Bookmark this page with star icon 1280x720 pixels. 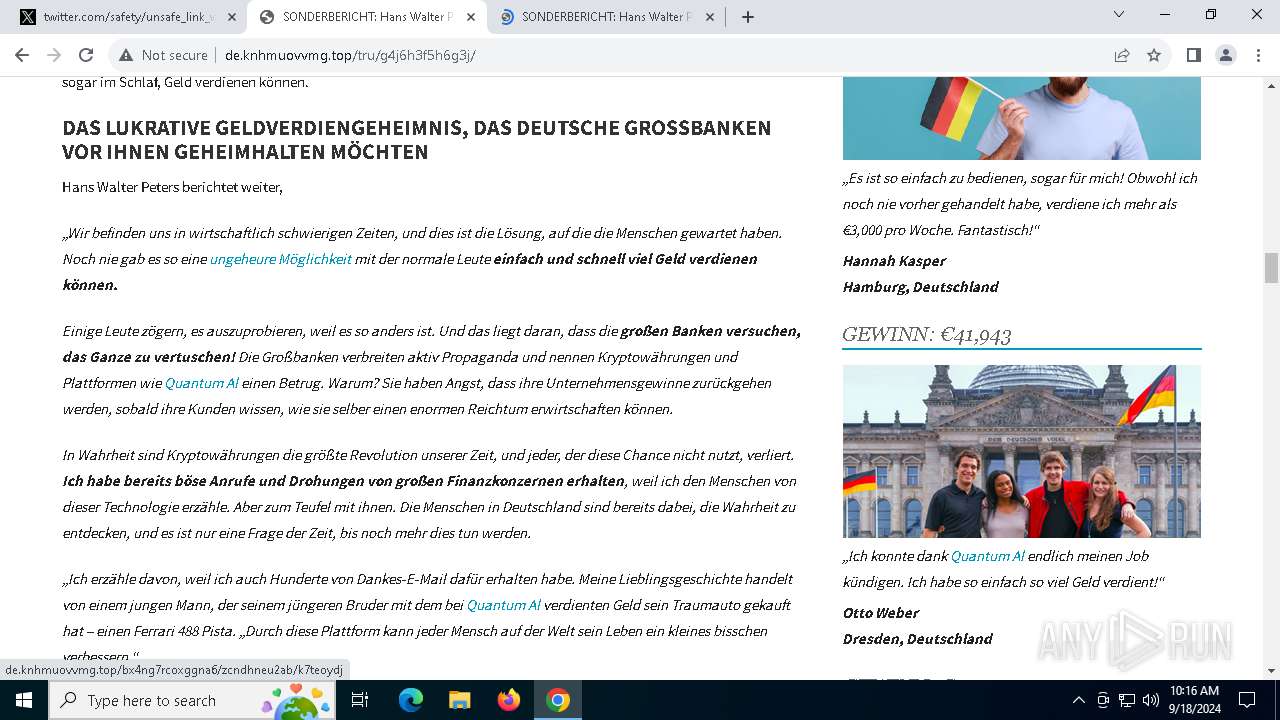coord(1154,55)
